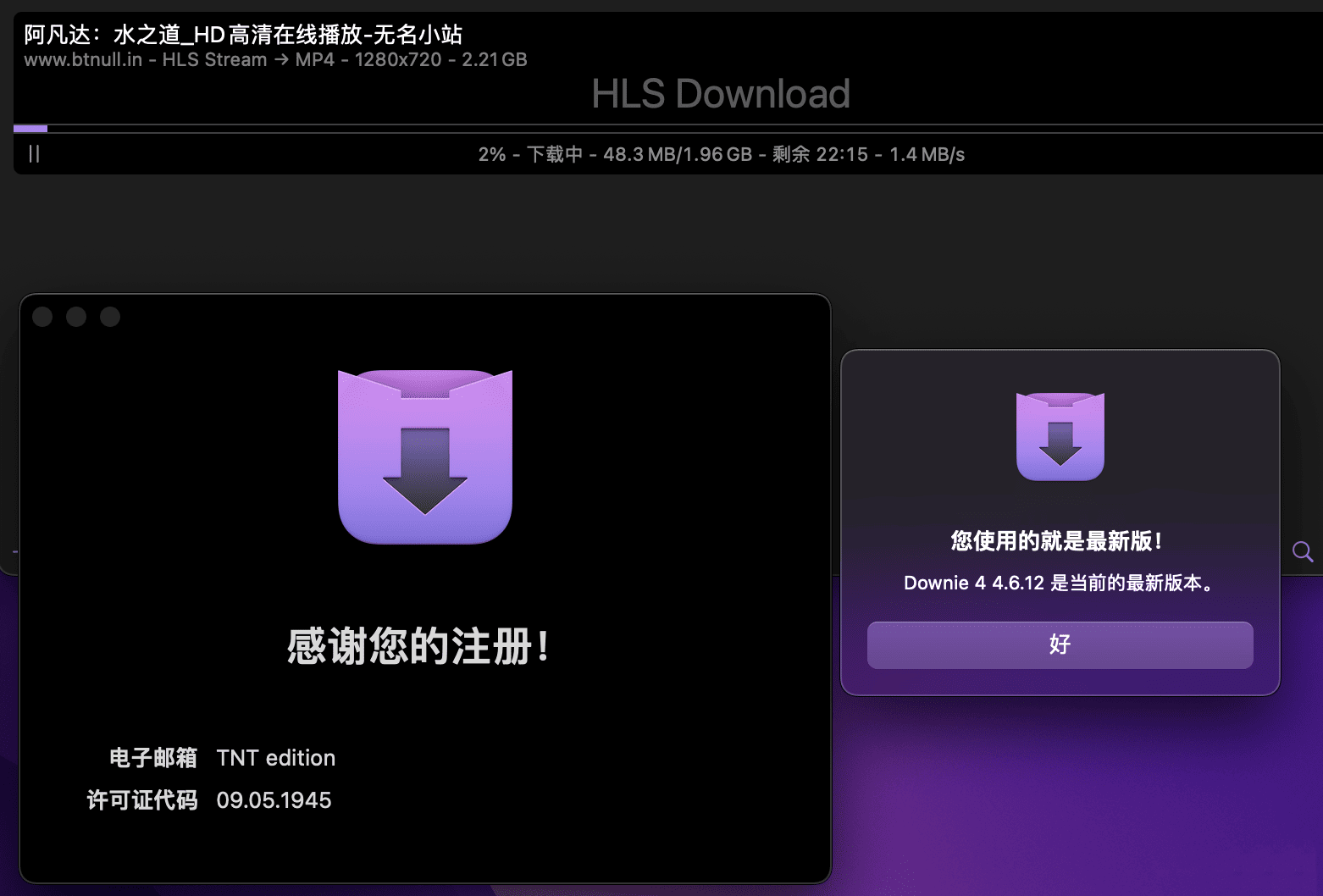Image resolution: width=1323 pixels, height=896 pixels.
Task: Zoom the registration window
Action: (110, 317)
